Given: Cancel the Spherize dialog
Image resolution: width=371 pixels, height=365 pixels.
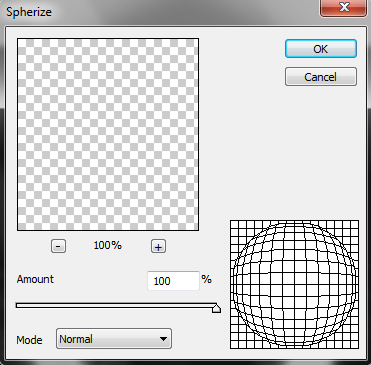Looking at the screenshot, I should [321, 77].
